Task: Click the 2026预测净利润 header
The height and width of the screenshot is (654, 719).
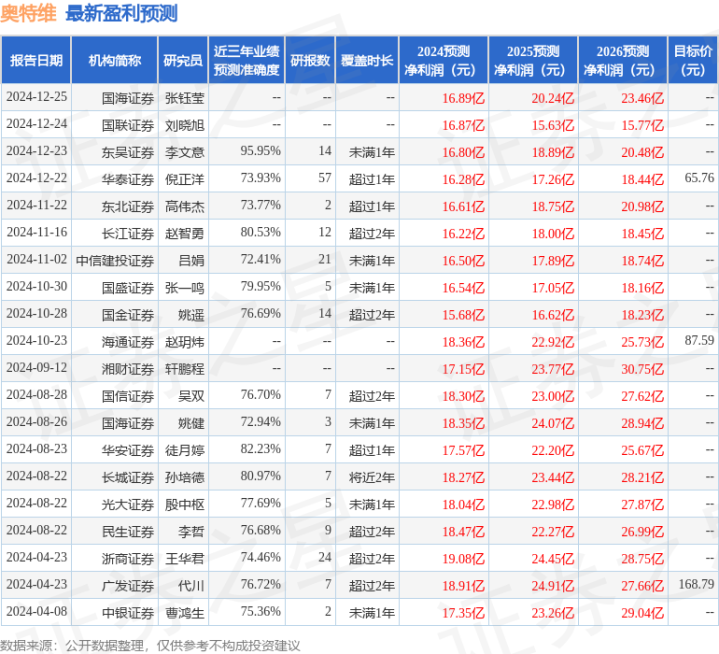Action: [623, 61]
